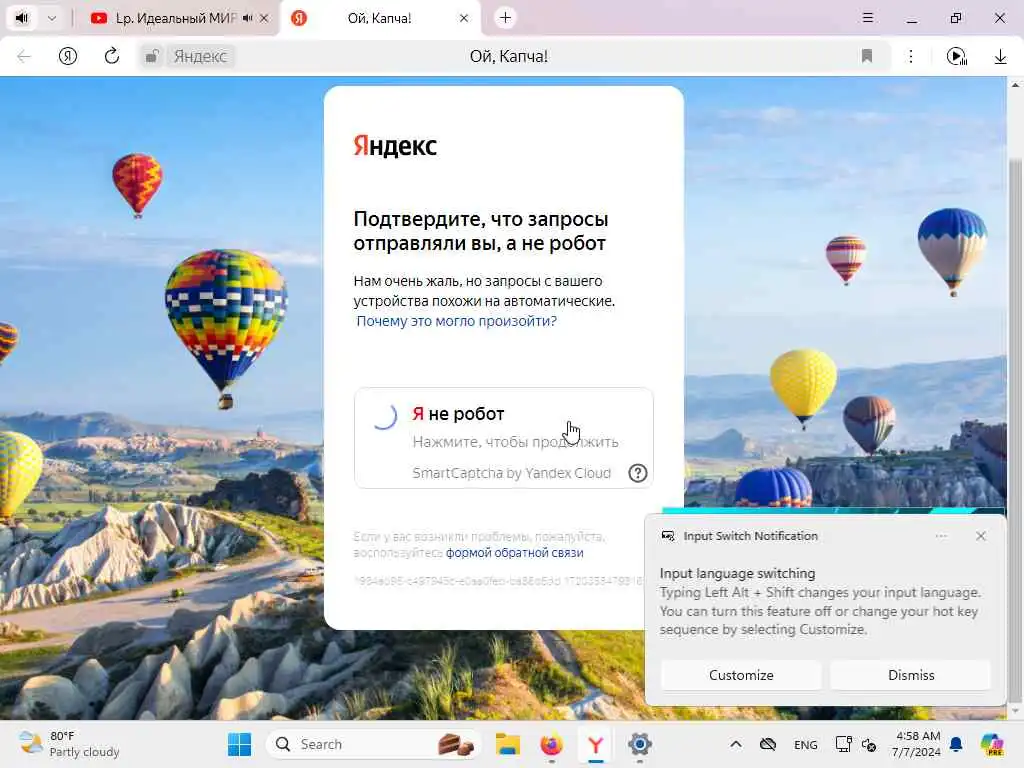Open the browser hamburger menu

tap(868, 18)
